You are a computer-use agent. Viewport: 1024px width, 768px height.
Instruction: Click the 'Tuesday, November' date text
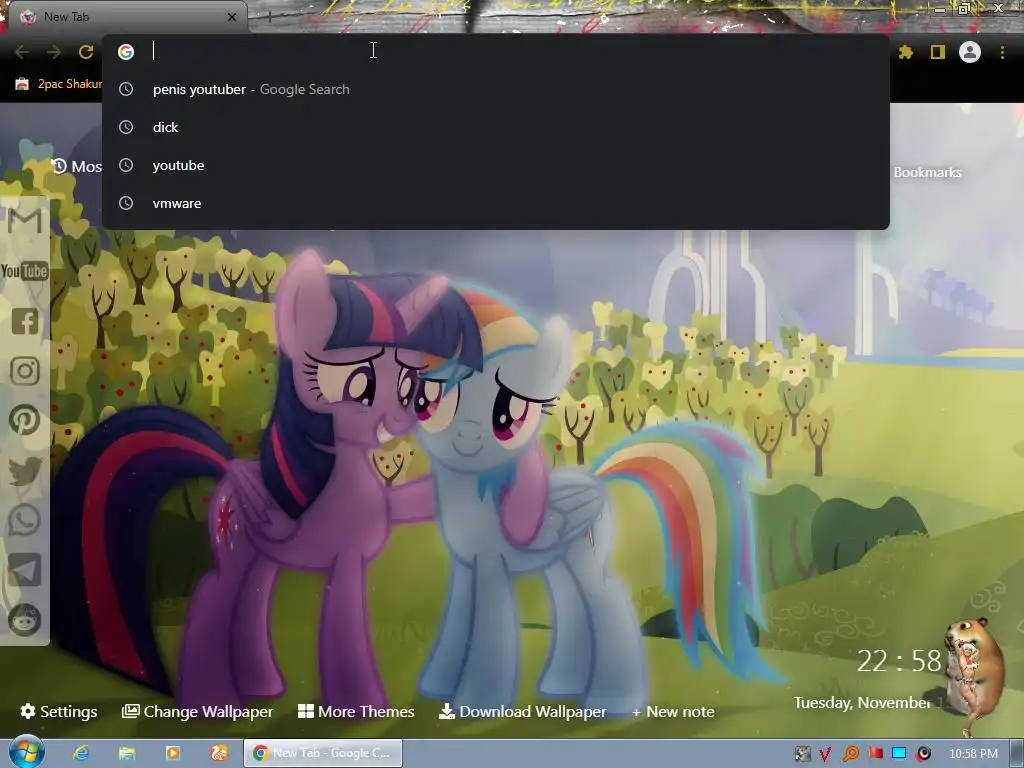(861, 703)
